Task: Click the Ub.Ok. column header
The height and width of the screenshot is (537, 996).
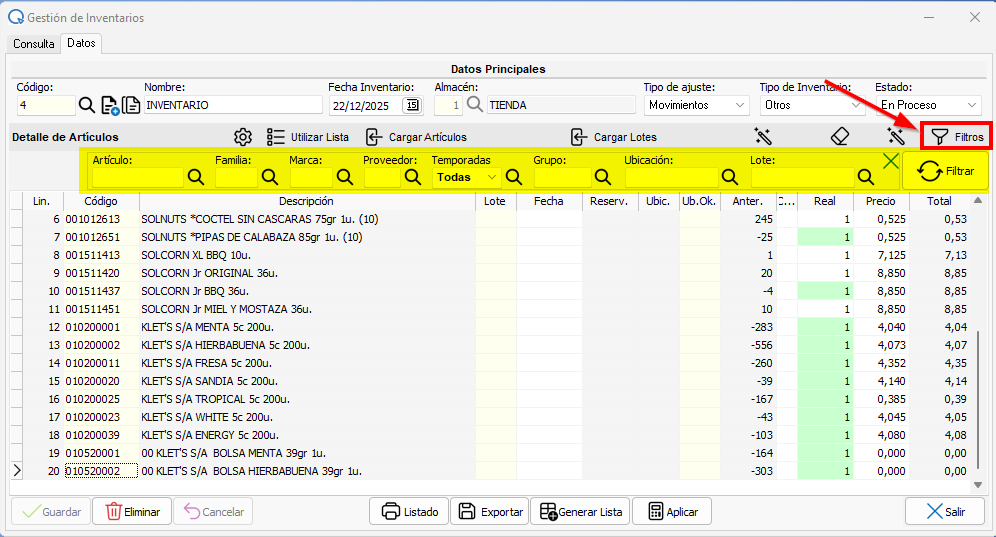Action: point(699,201)
